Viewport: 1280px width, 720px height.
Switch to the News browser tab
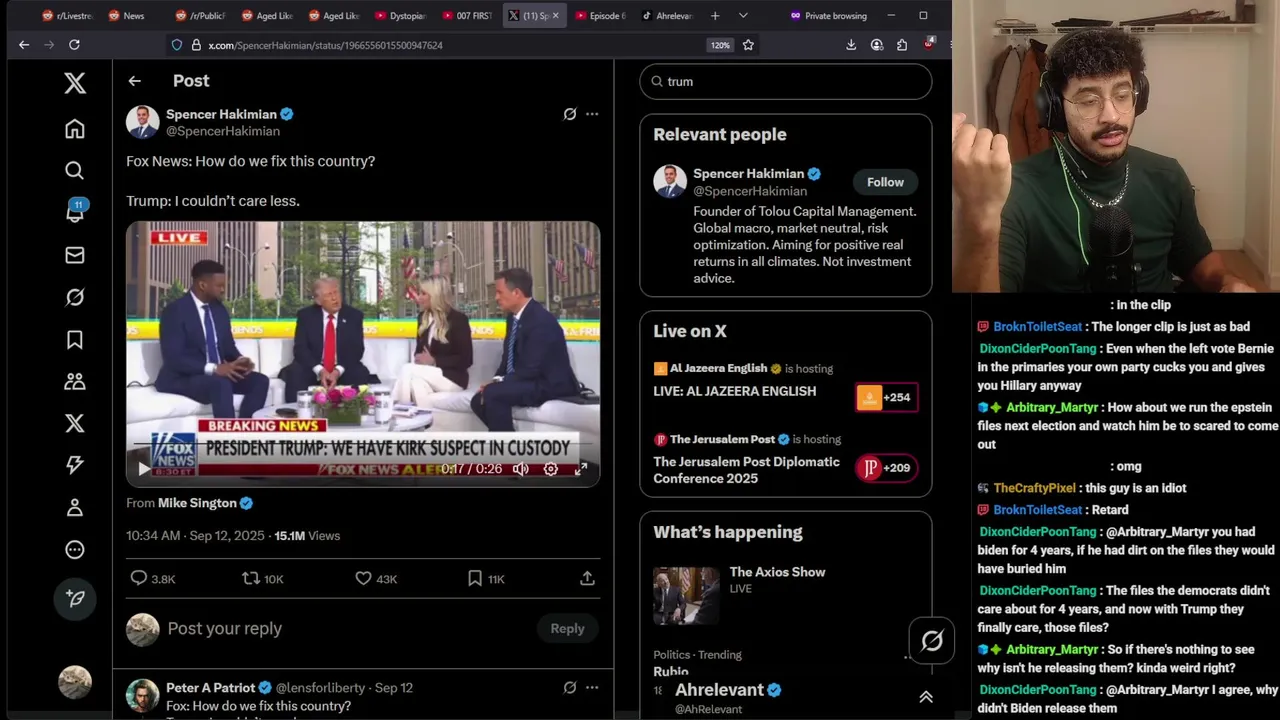(127, 16)
